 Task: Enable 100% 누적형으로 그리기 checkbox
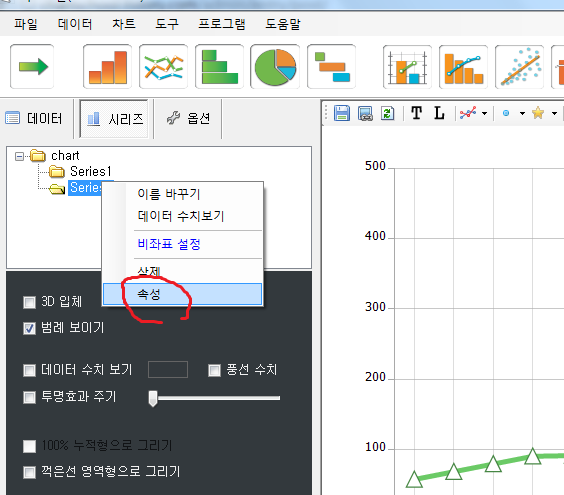pos(29,446)
